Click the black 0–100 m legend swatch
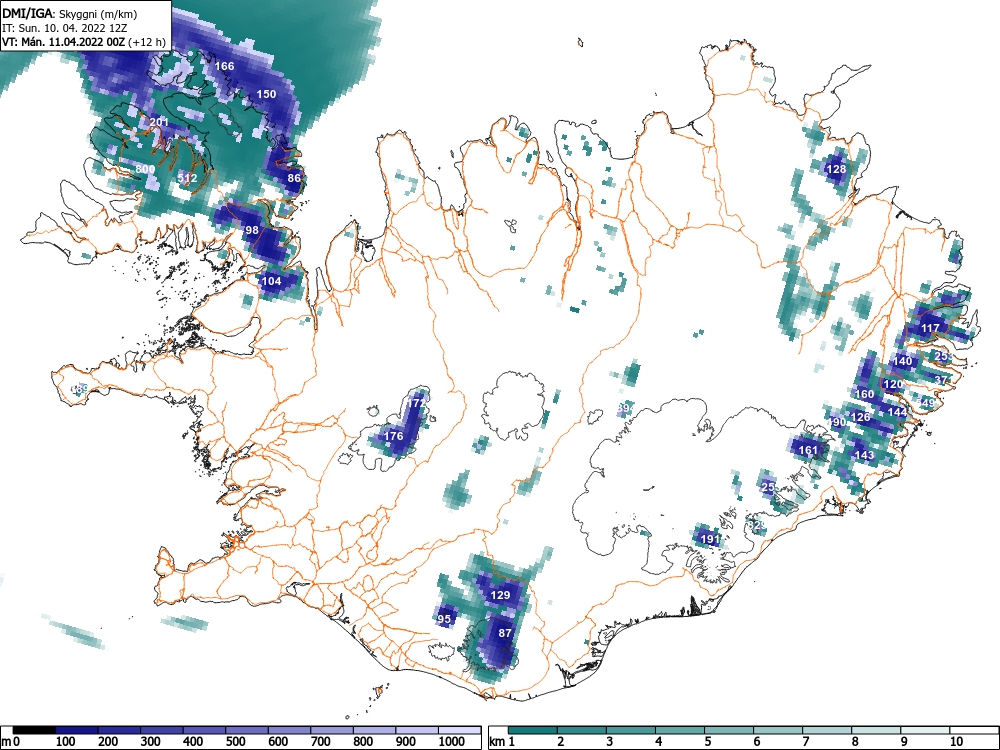 34,730
